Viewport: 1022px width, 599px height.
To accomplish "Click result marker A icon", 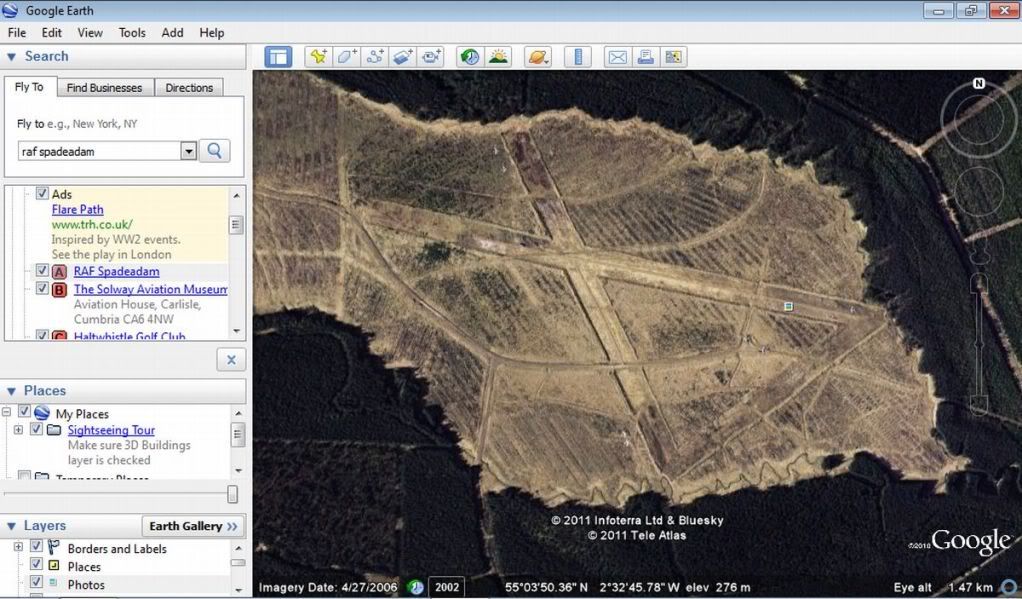I will coord(59,272).
